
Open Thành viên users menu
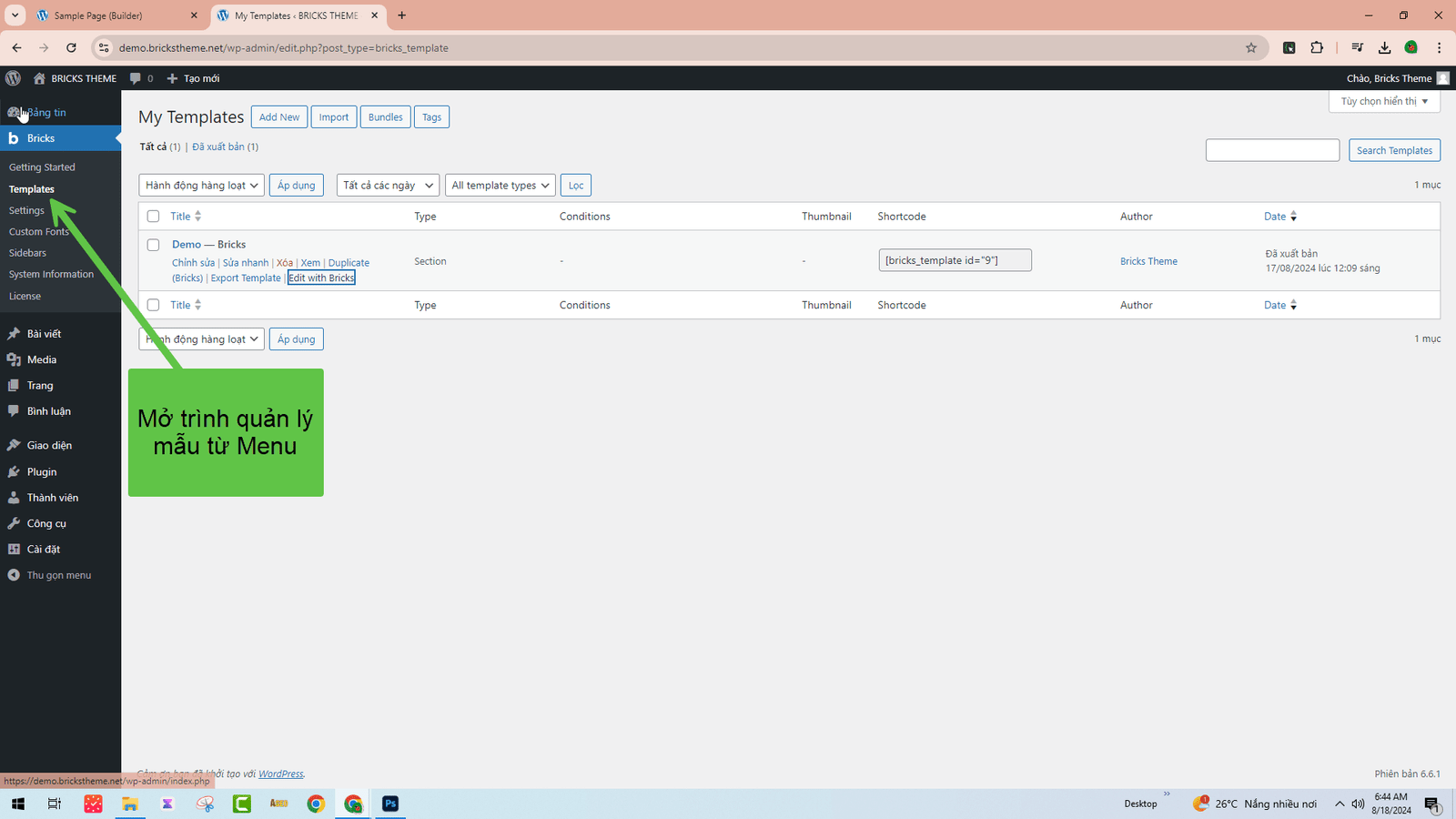coord(60,498)
